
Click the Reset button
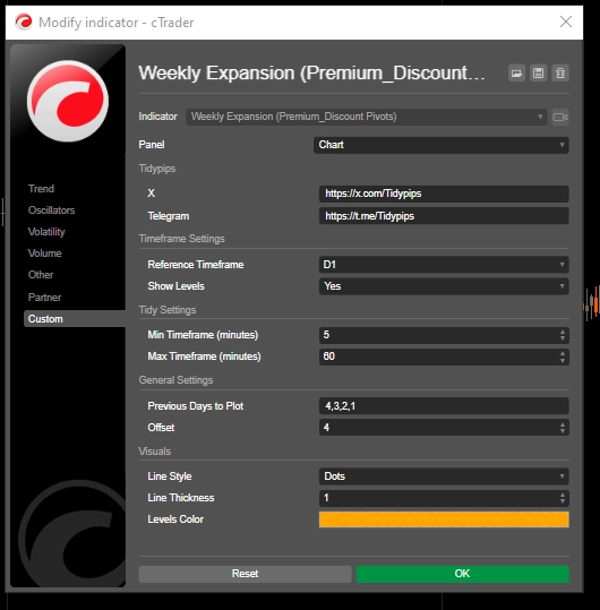pyautogui.click(x=245, y=573)
